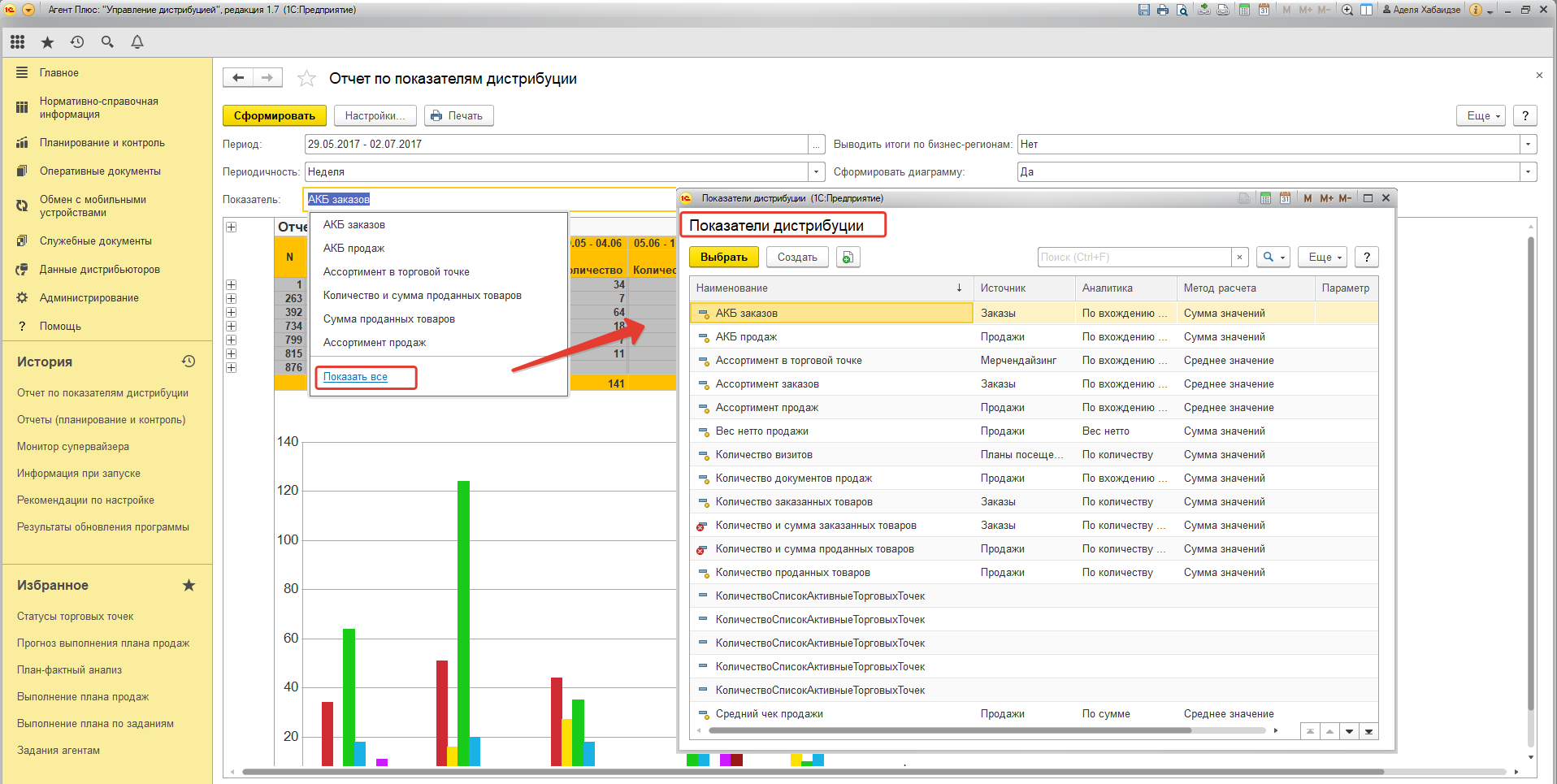
Task: Select the Средний чек продажи row
Action: (x=1034, y=713)
